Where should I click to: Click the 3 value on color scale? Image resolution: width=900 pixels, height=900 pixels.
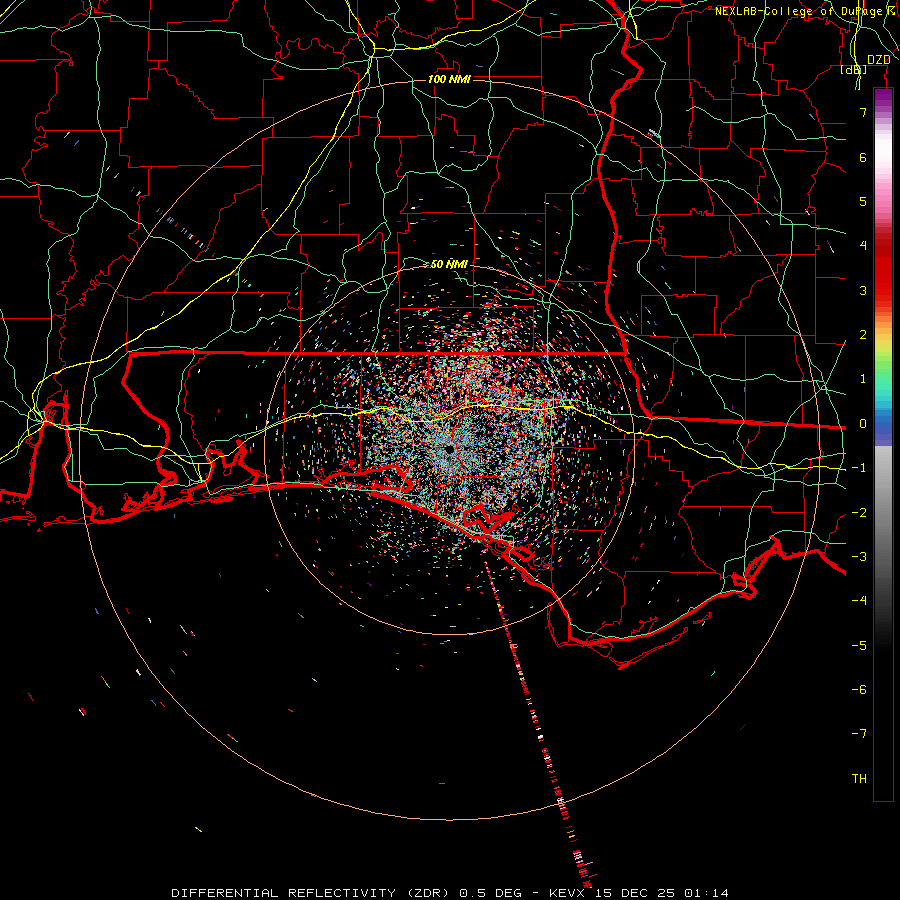pyautogui.click(x=863, y=290)
